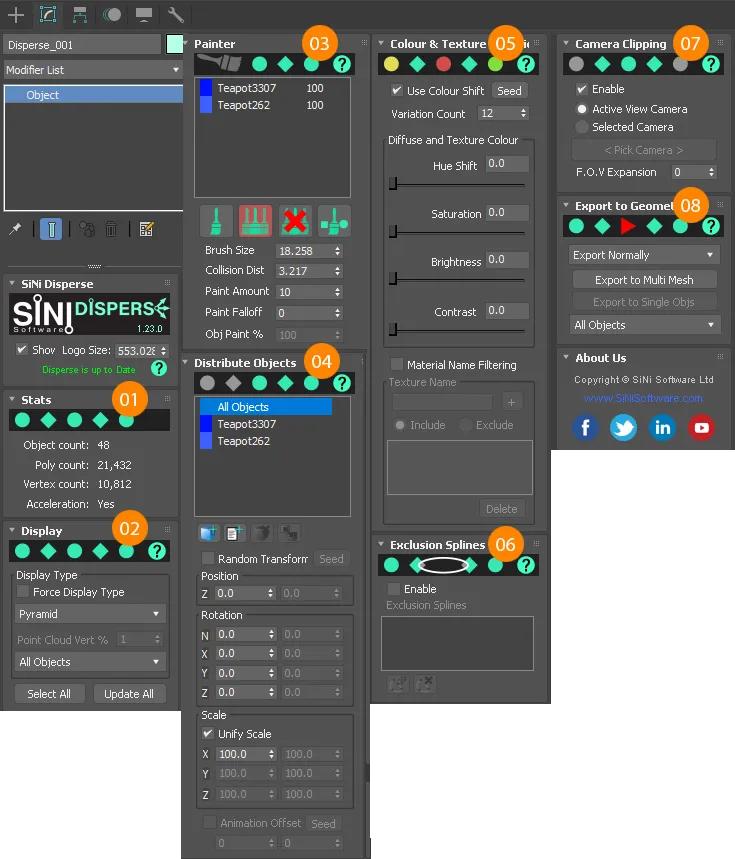Image resolution: width=735 pixels, height=859 pixels.
Task: Select the brush with shapes tool
Action: click(x=334, y=221)
